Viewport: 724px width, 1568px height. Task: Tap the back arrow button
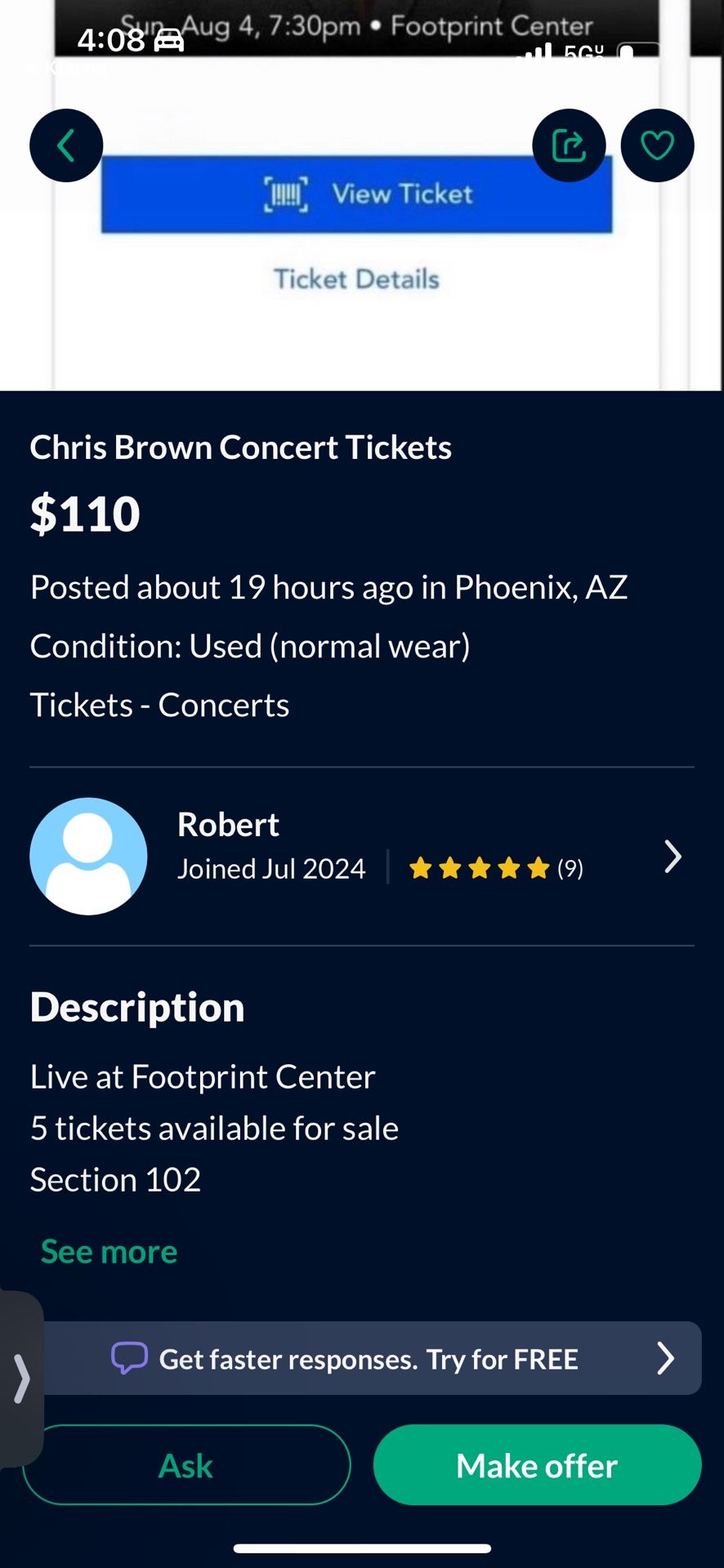(x=66, y=145)
